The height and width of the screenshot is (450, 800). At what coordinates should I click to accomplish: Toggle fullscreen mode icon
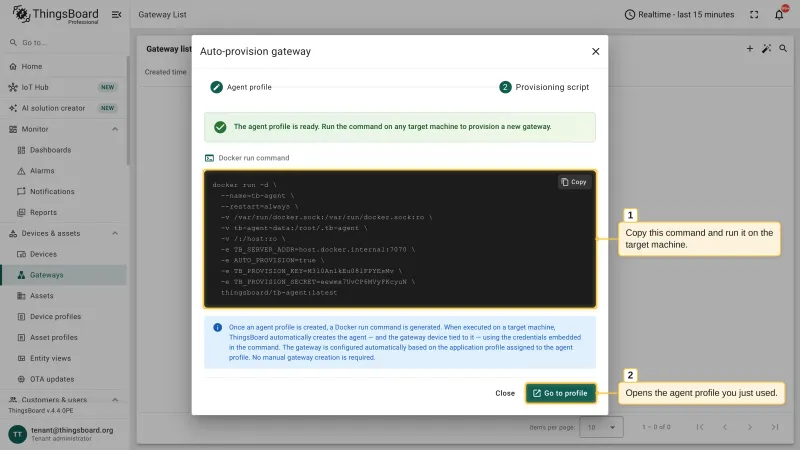click(x=754, y=15)
